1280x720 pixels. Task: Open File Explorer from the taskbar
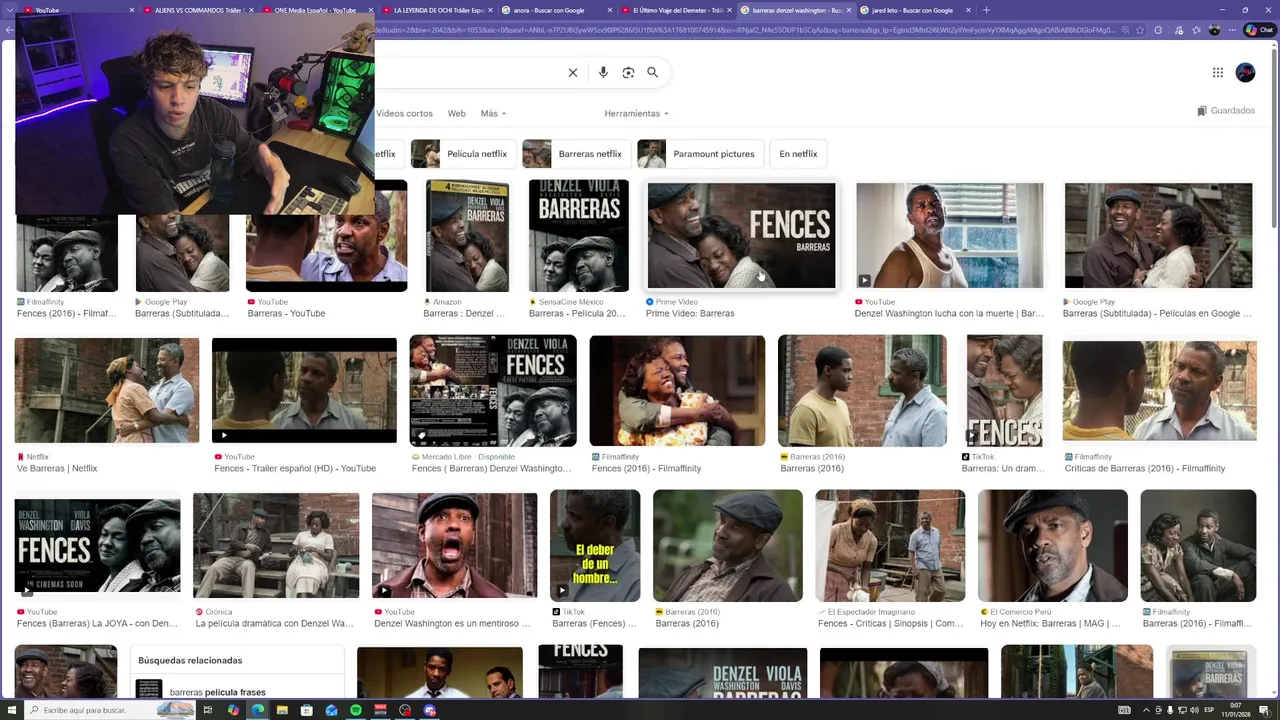(282, 710)
